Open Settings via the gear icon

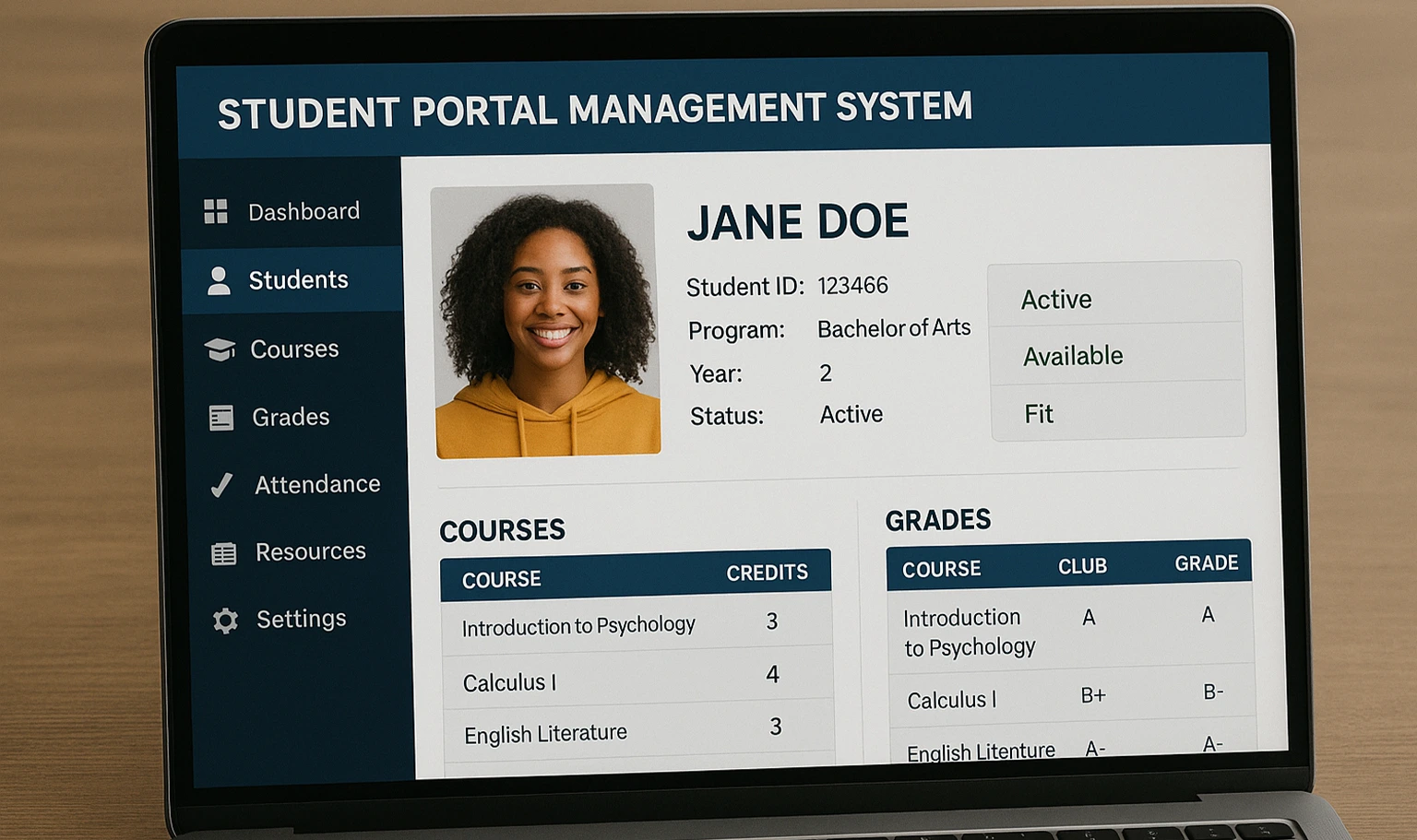224,619
